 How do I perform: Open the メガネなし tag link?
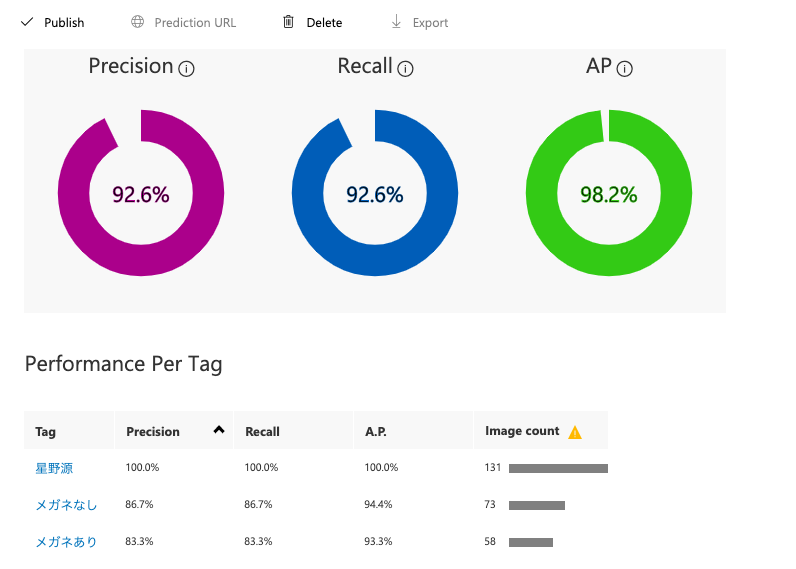(66, 505)
